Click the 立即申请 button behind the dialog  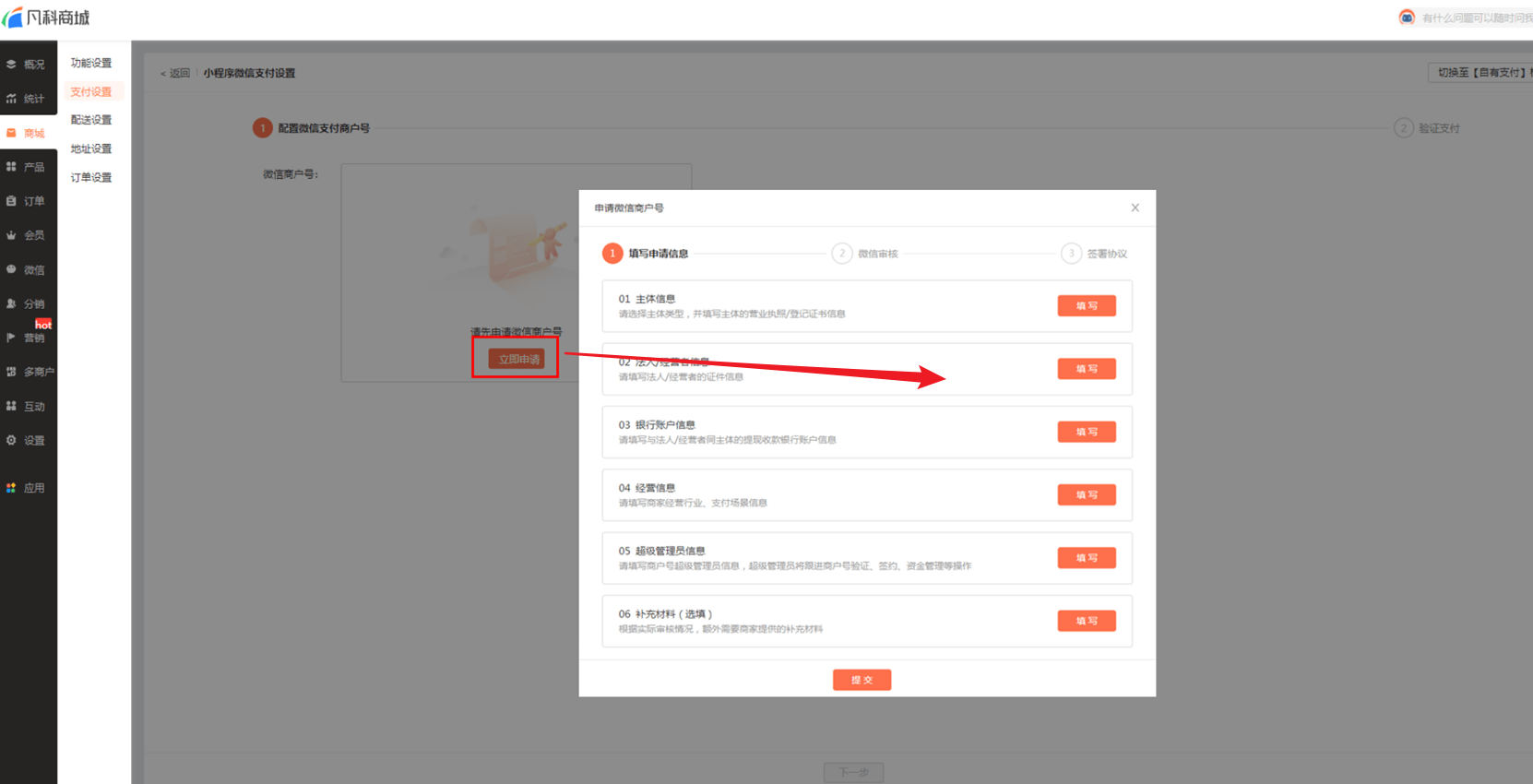(516, 359)
